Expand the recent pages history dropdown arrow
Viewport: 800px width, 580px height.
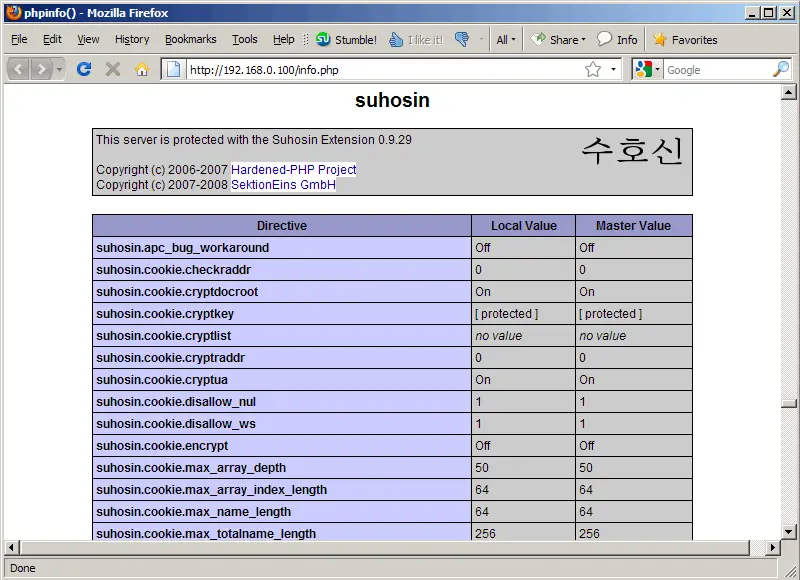click(x=59, y=69)
